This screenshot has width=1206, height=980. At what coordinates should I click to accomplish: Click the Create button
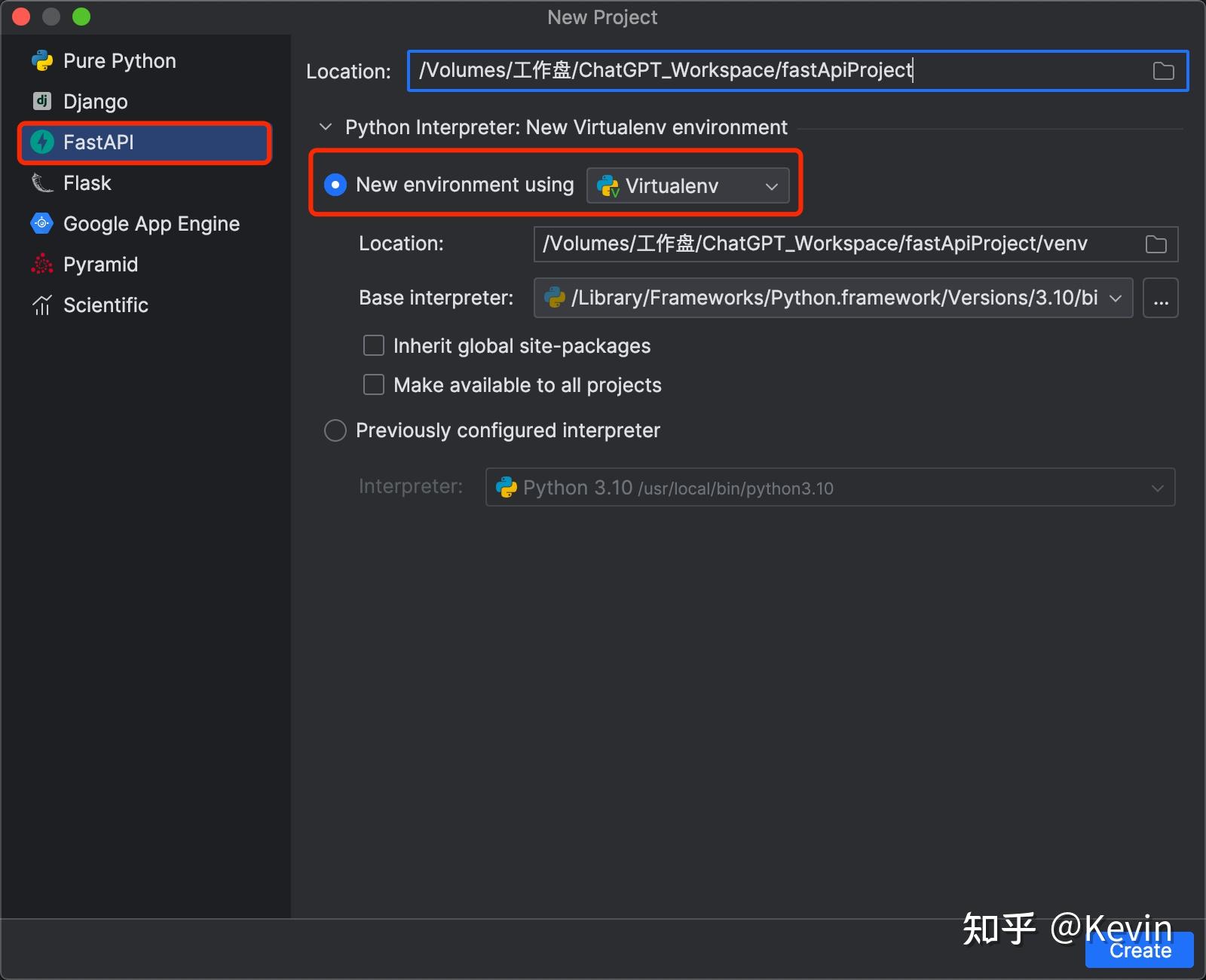point(1139,951)
